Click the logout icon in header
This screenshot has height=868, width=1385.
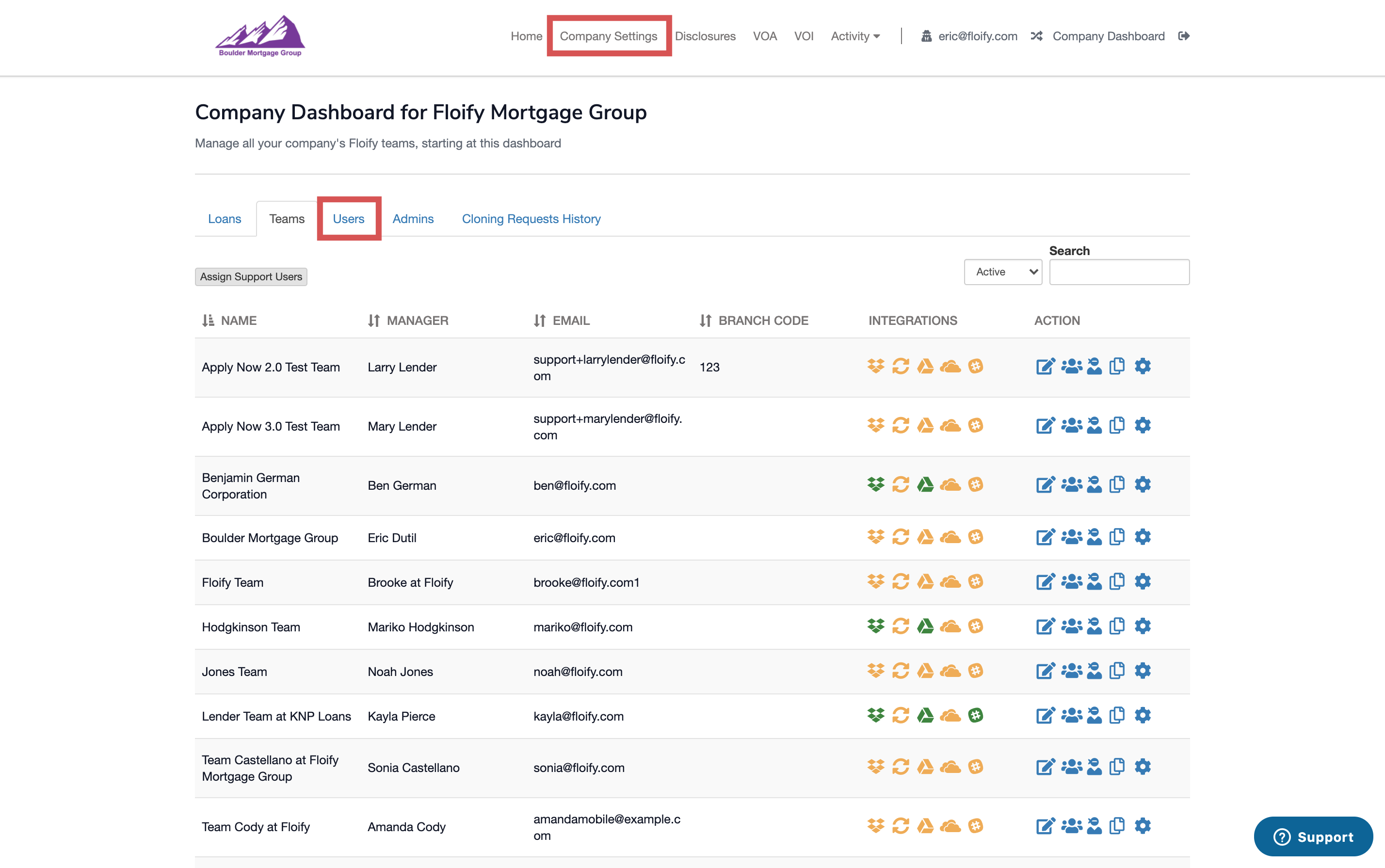[1184, 36]
